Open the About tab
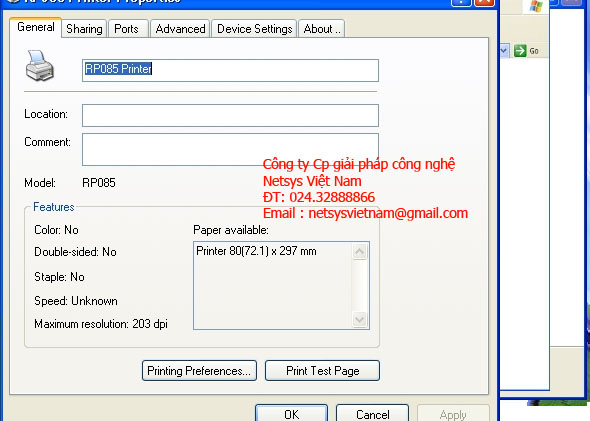Viewport: 590px width, 421px height. coord(322,29)
